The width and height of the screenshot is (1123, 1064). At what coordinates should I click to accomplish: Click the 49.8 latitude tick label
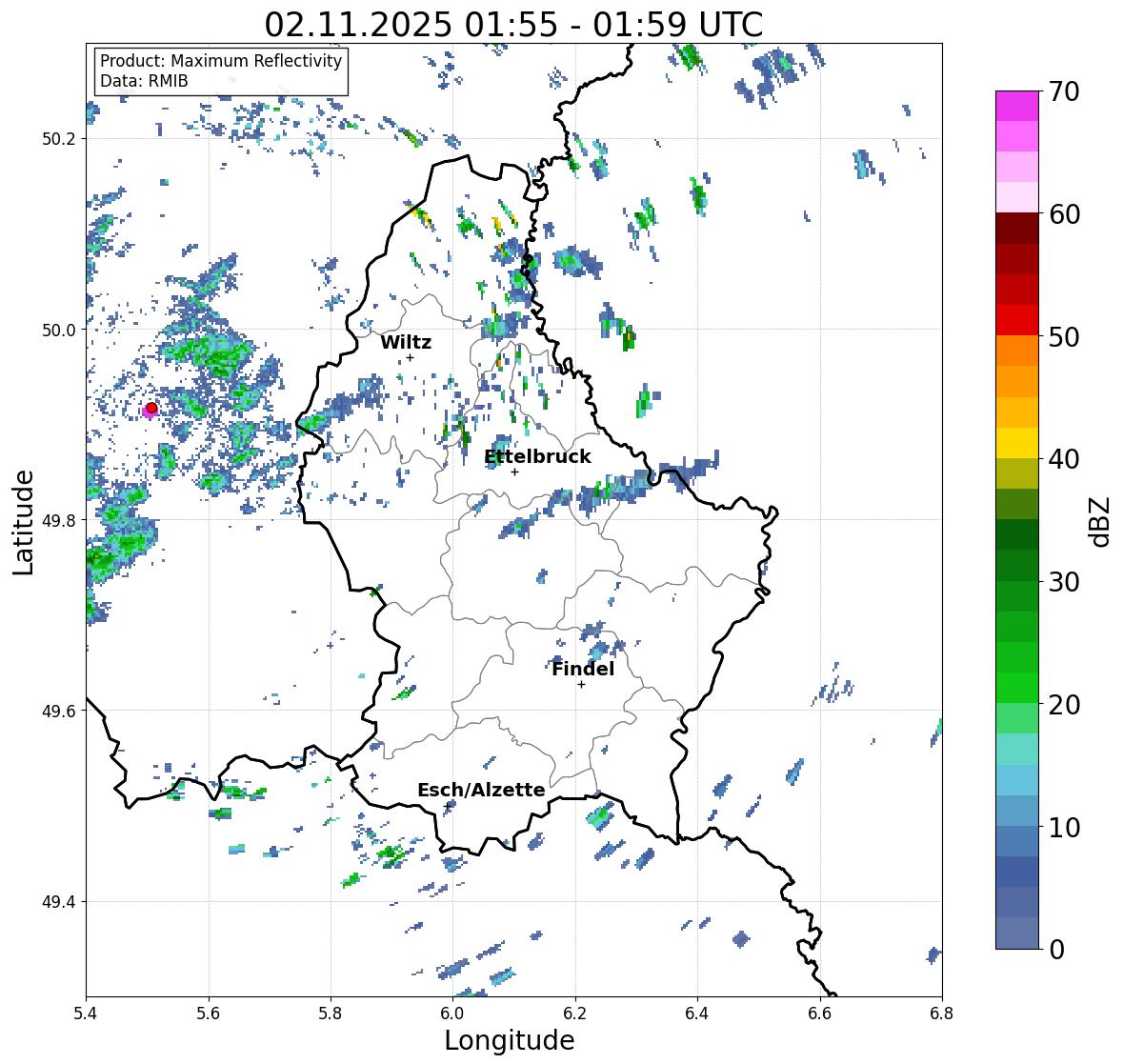(x=59, y=520)
